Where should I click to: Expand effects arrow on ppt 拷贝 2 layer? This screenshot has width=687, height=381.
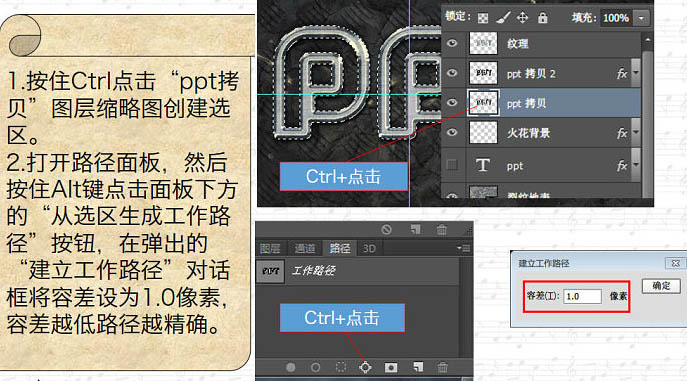pos(636,73)
